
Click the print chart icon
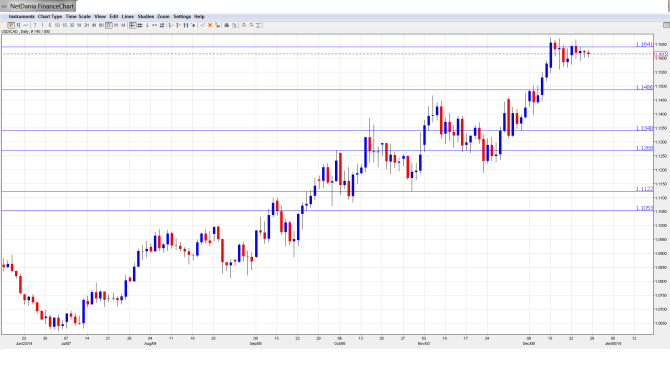tap(227, 26)
